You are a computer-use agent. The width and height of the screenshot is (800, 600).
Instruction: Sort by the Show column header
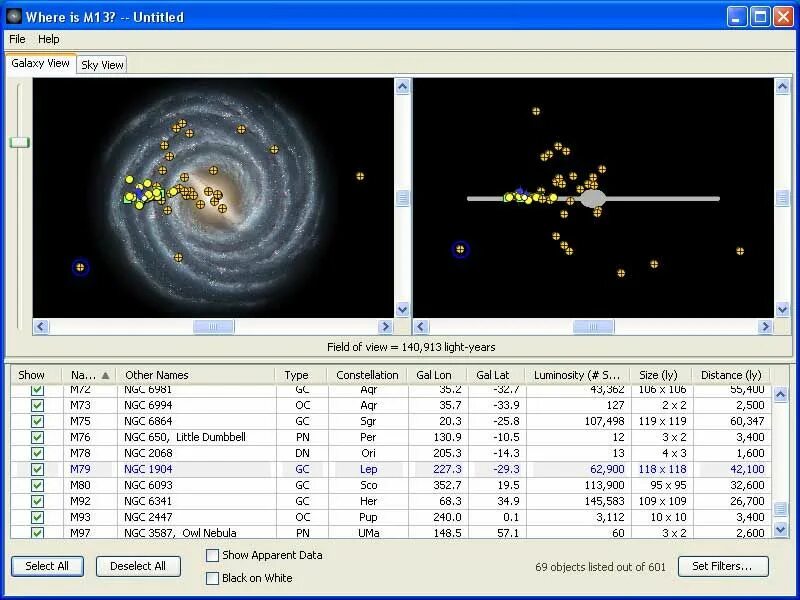coord(36,375)
